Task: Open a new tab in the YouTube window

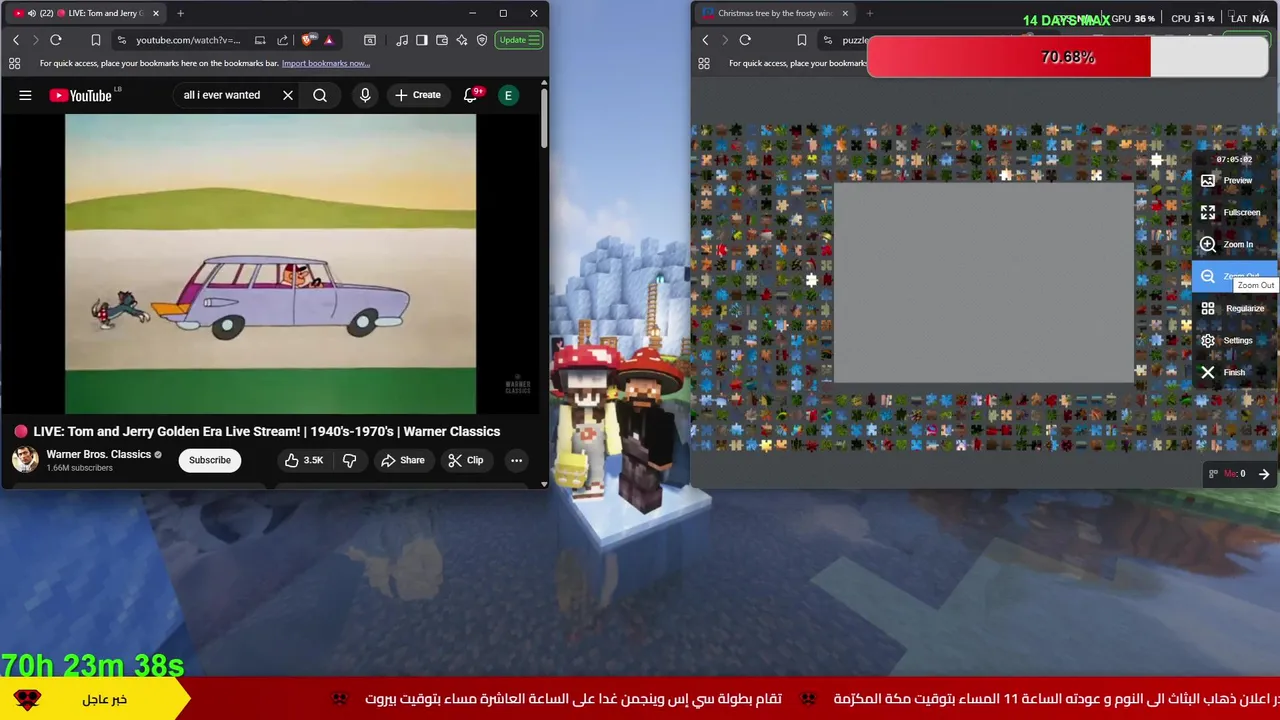Action: [x=180, y=13]
